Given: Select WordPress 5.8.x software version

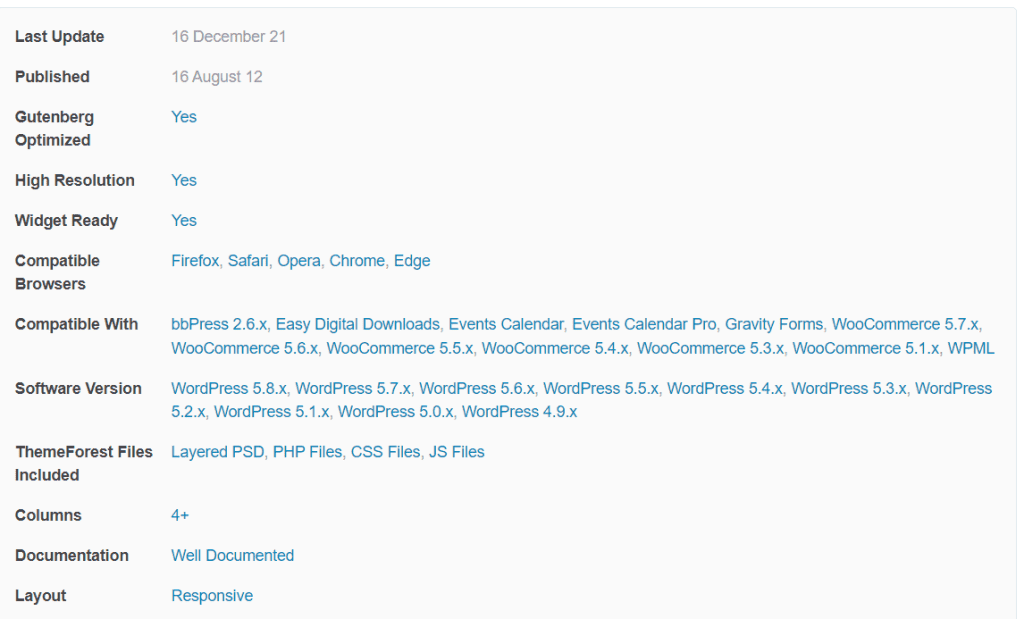Looking at the screenshot, I should (x=229, y=389).
